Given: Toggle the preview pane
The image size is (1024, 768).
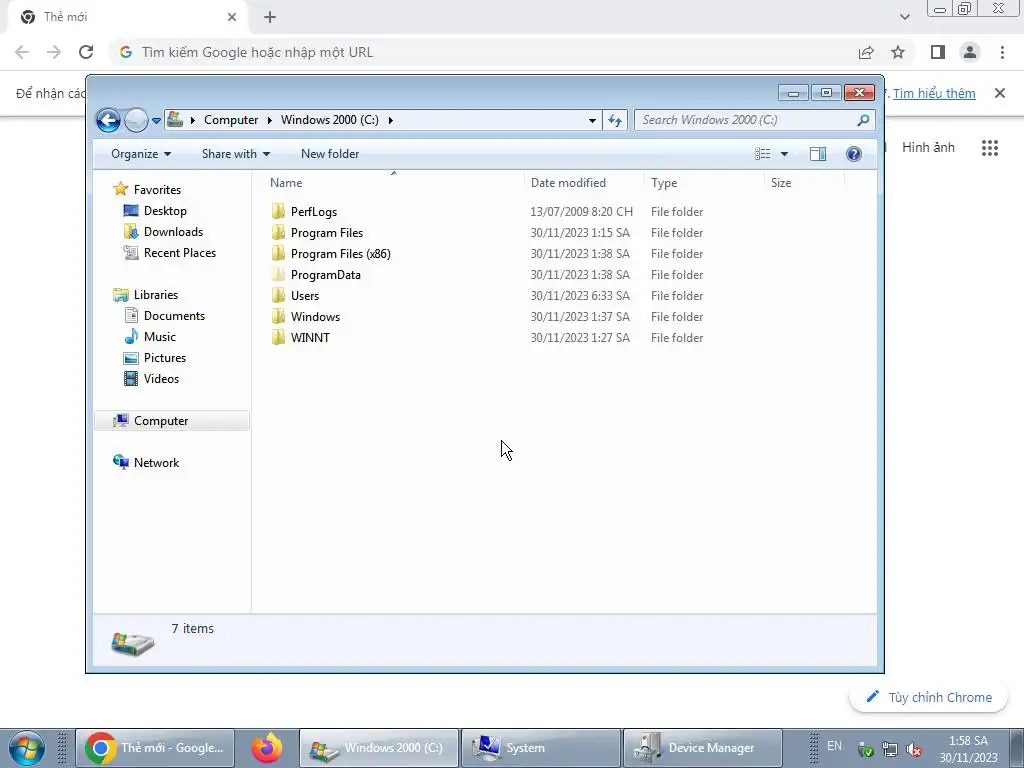Looking at the screenshot, I should tap(818, 154).
